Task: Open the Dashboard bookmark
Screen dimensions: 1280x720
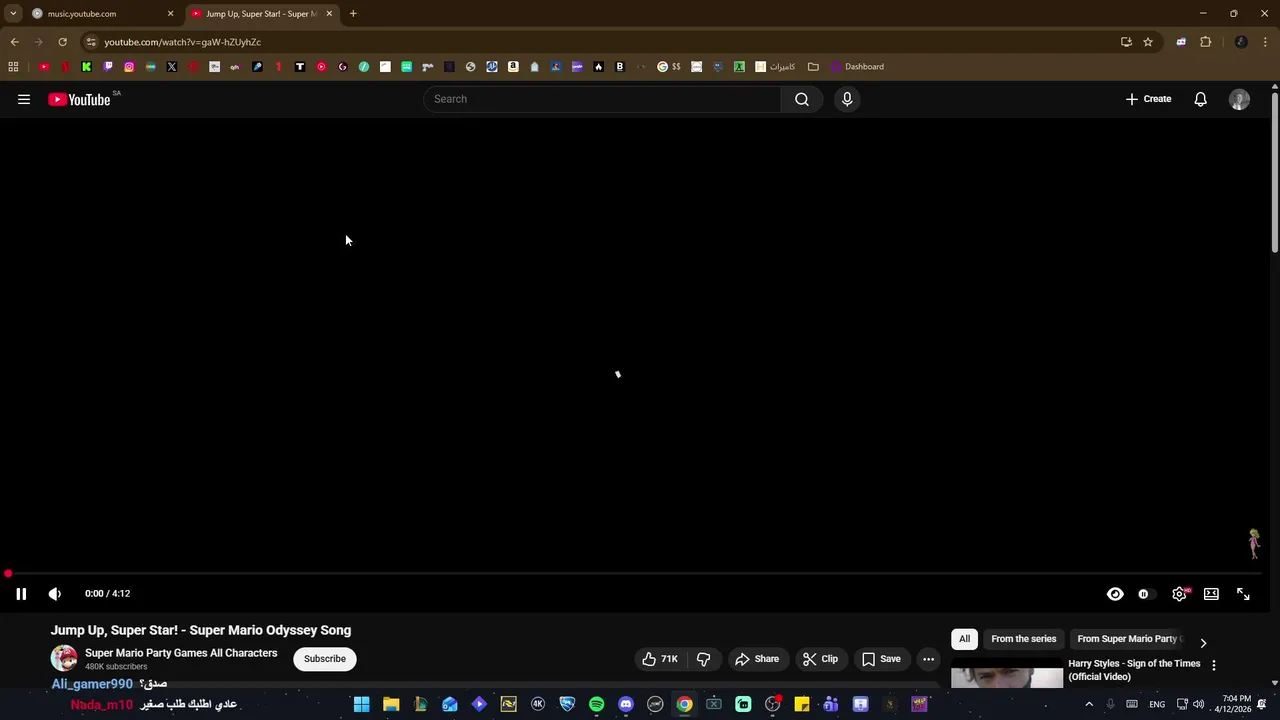Action: pos(857,67)
